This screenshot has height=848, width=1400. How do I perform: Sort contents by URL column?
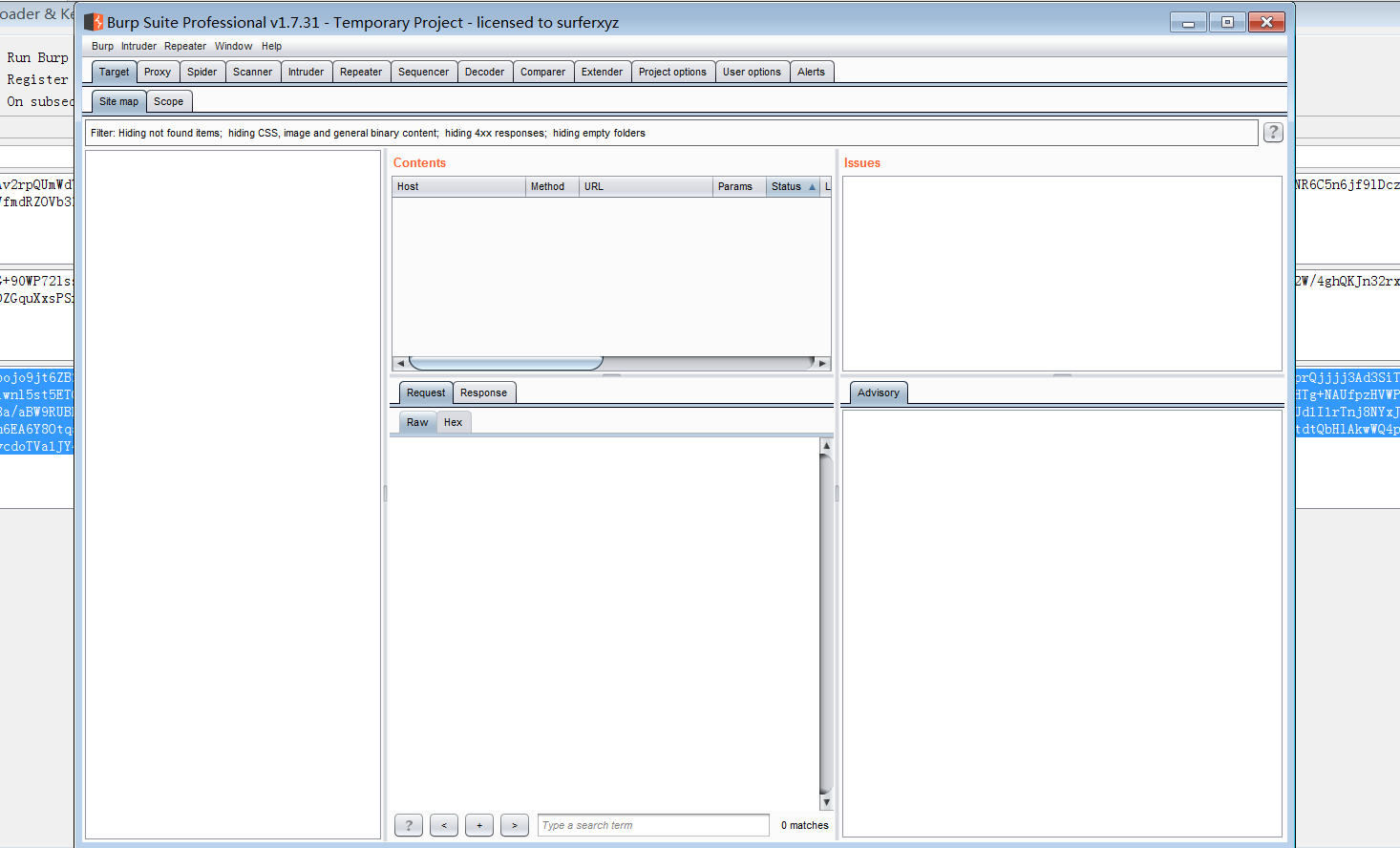point(646,186)
